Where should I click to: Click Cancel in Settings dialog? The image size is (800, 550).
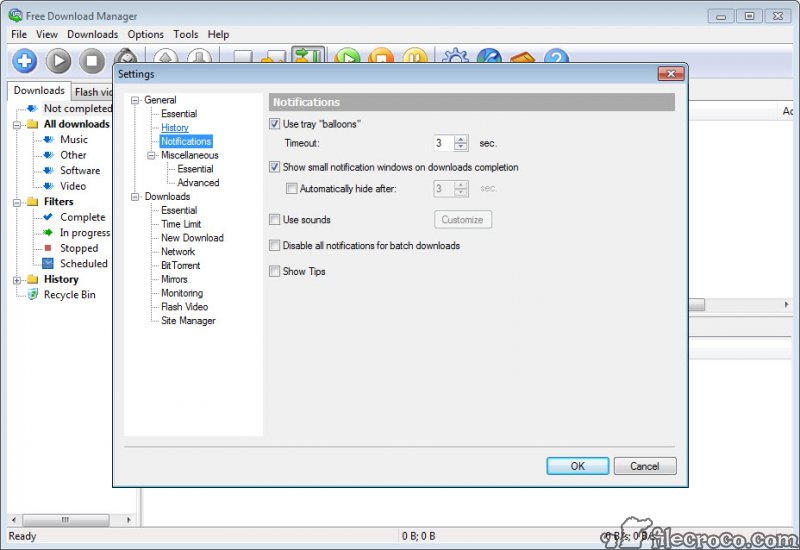pos(645,466)
